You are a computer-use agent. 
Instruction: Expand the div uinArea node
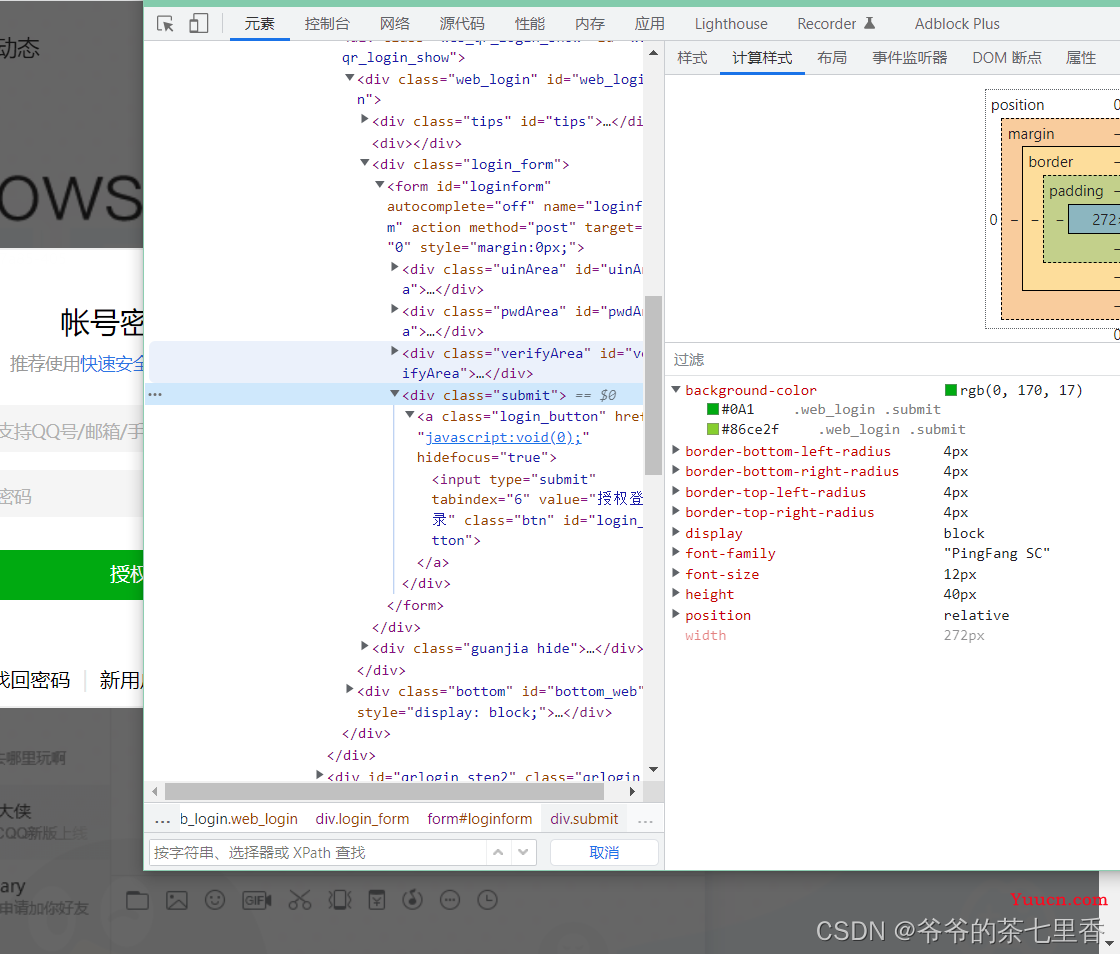pos(394,267)
